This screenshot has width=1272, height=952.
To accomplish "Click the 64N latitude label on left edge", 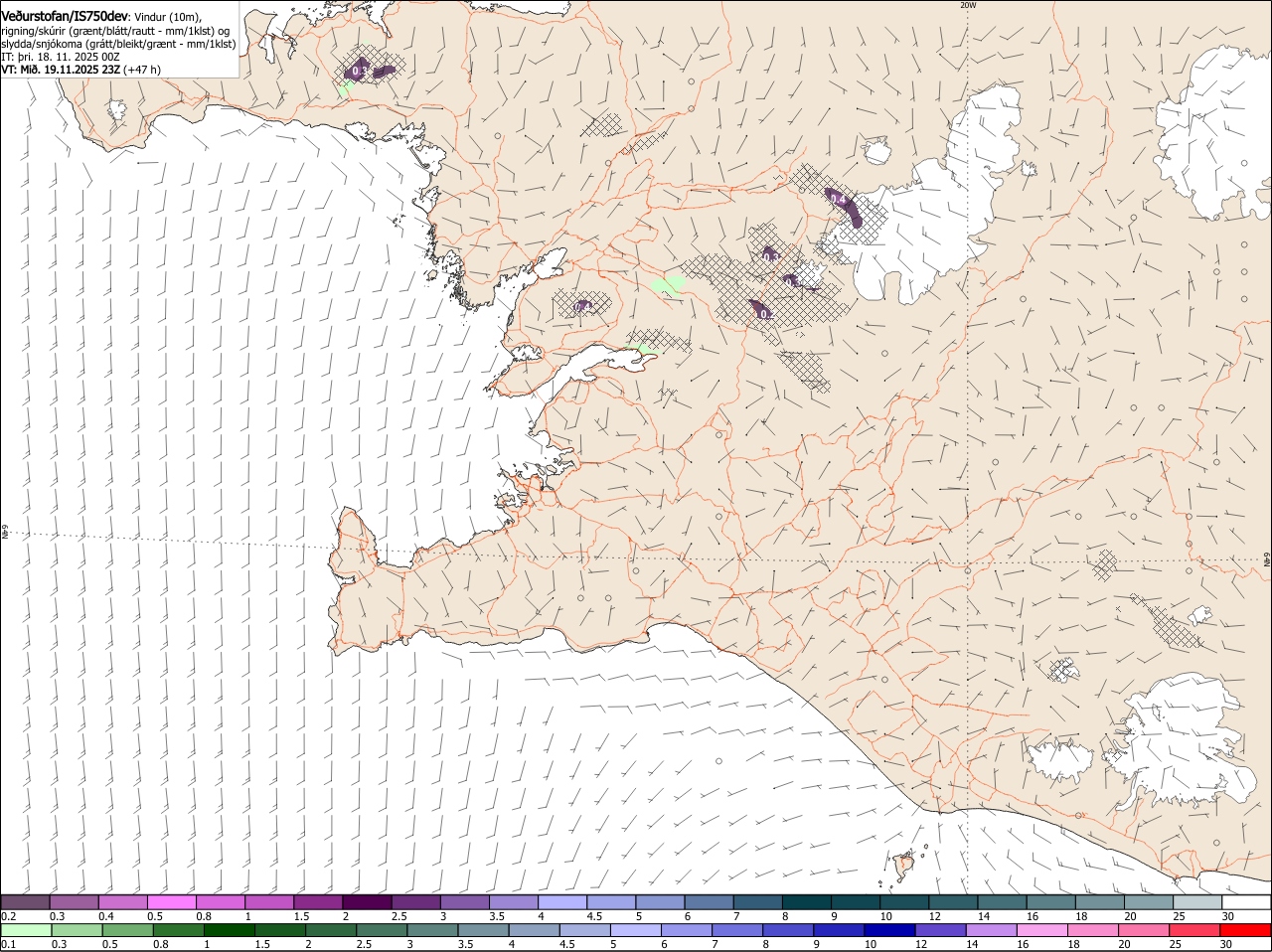I will coord(5,534).
